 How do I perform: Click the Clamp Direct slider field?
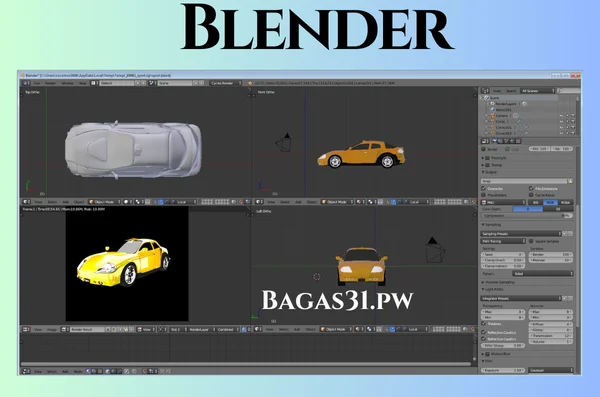click(x=503, y=260)
